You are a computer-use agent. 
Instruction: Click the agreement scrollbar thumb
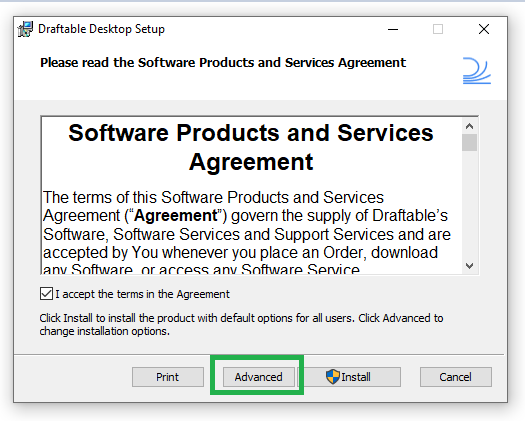coord(469,143)
